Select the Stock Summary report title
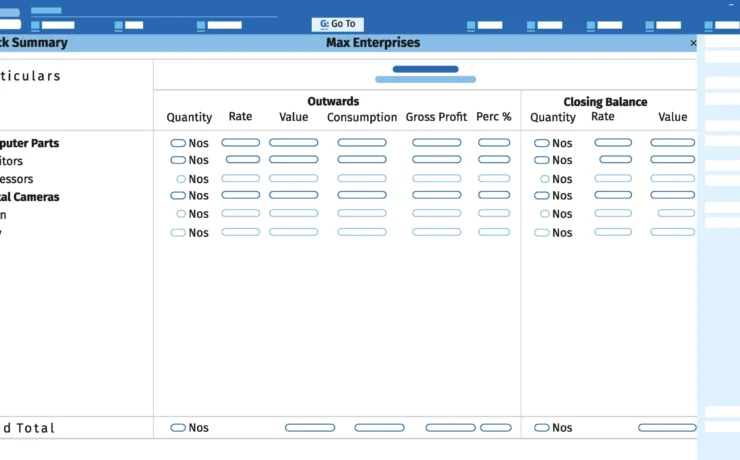Viewport: 740px width, 460px height. 34,42
